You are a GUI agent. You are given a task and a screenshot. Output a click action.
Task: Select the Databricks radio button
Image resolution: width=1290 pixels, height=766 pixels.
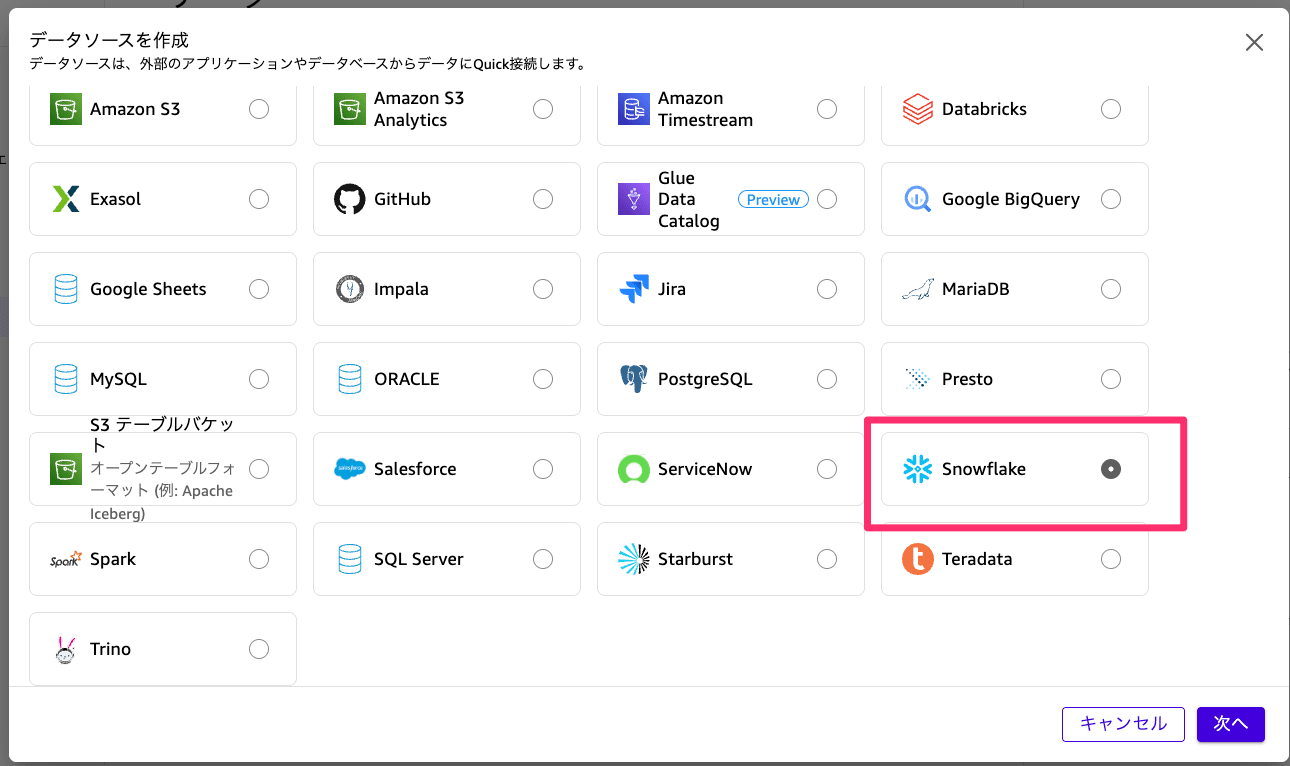1111,109
